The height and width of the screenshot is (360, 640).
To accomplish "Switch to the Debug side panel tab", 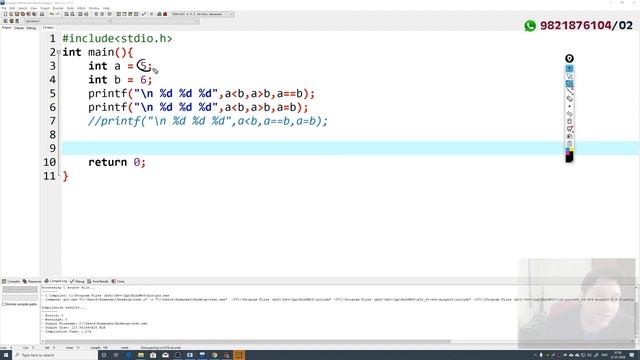I will pyautogui.click(x=31, y=28).
